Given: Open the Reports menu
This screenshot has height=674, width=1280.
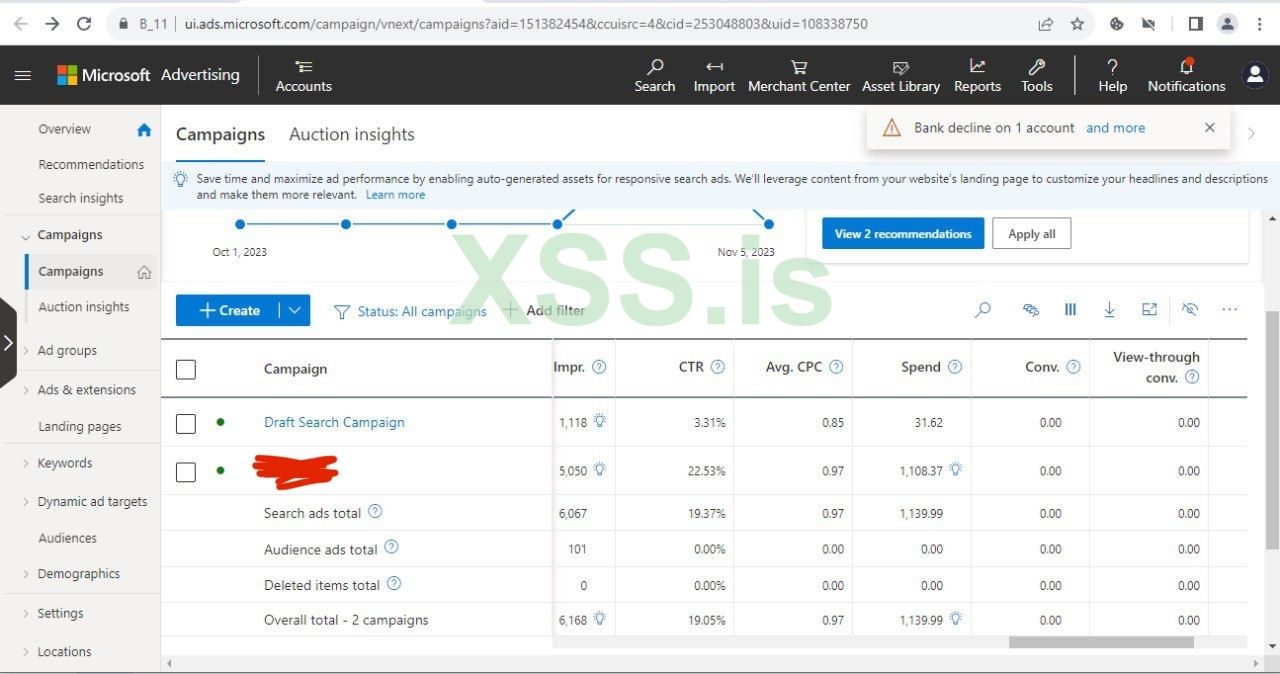Looking at the screenshot, I should tap(977, 76).
